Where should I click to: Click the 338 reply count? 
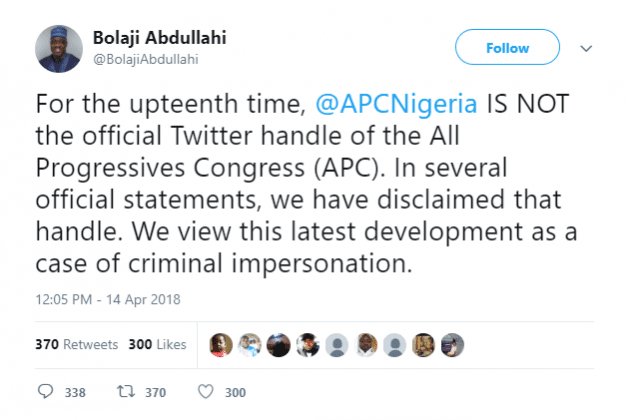(x=75, y=392)
